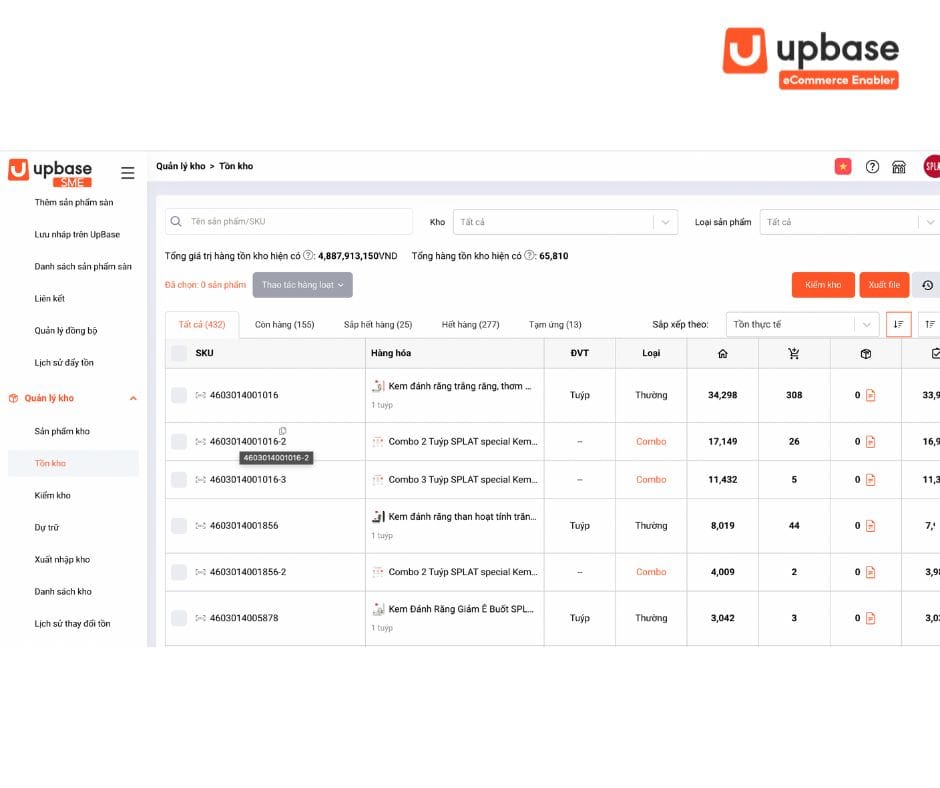This screenshot has height=788, width=940.
Task: Click the Kiểm kho button
Action: (822, 284)
